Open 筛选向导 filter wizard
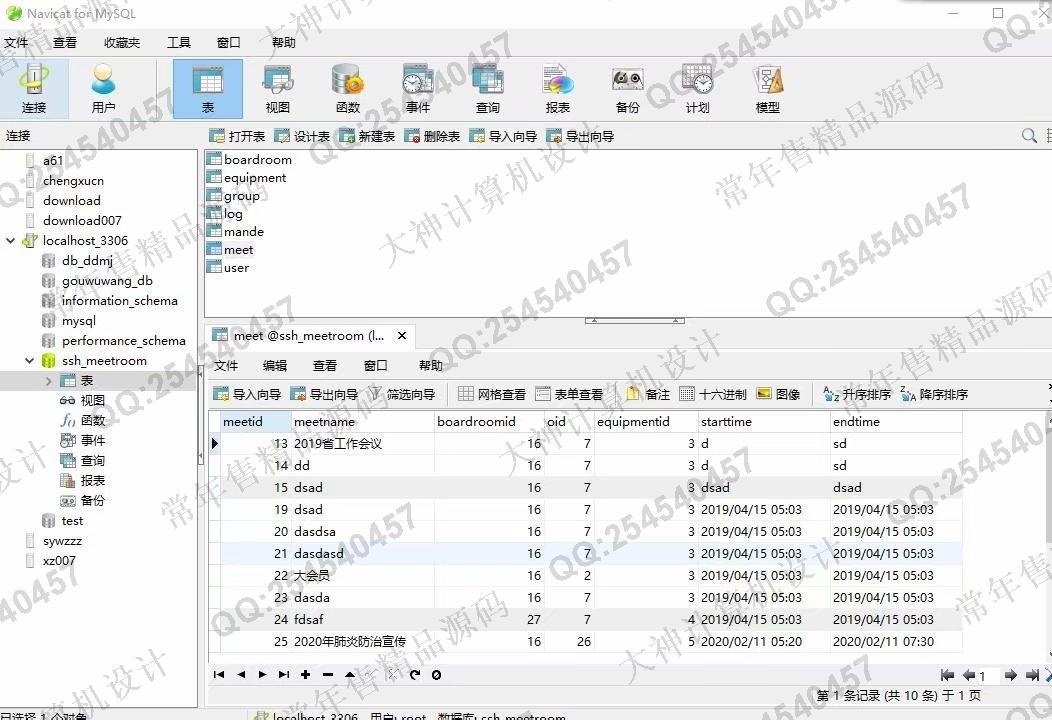The image size is (1052, 720). coord(402,394)
